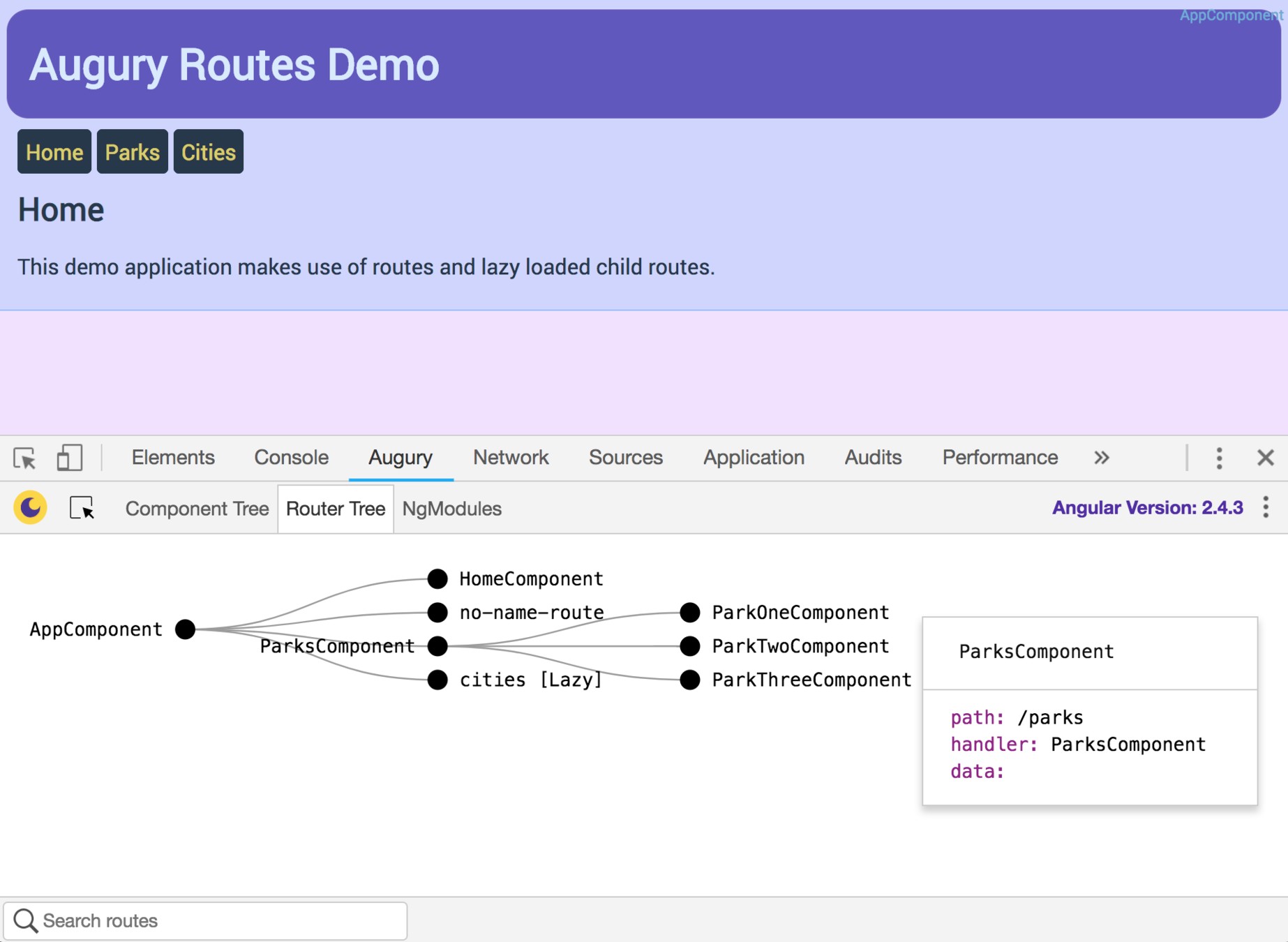Click the search magnifier icon in Search routes
Viewport: 1288px width, 942px height.
pos(26,920)
